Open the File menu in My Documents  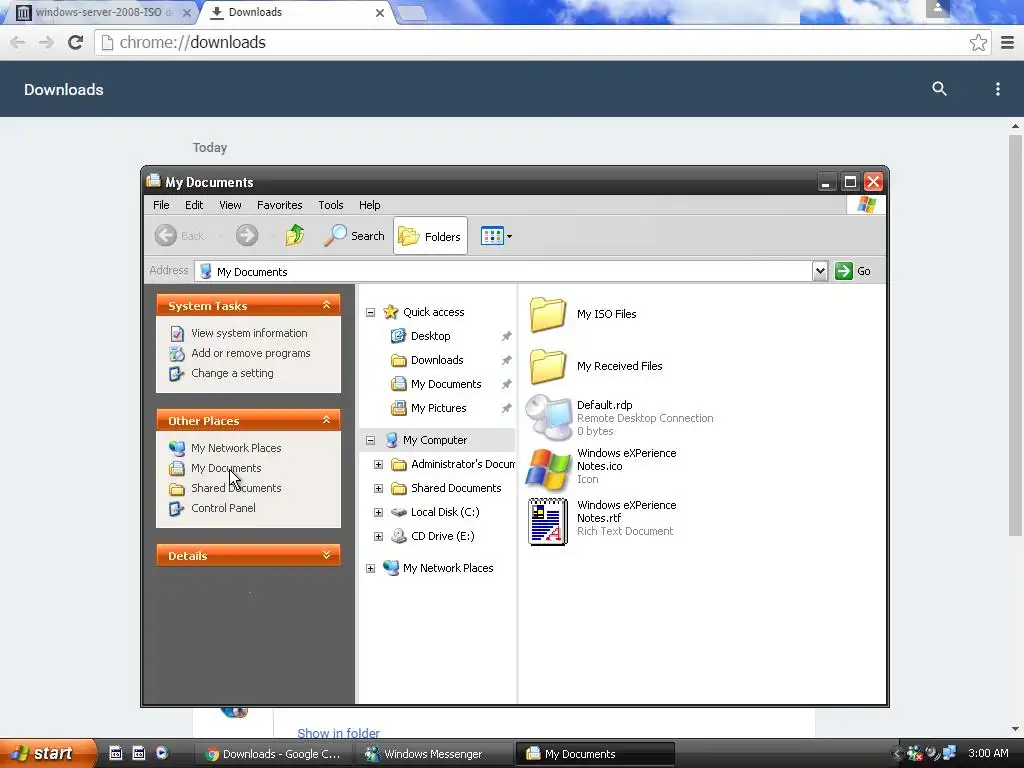pos(161,205)
